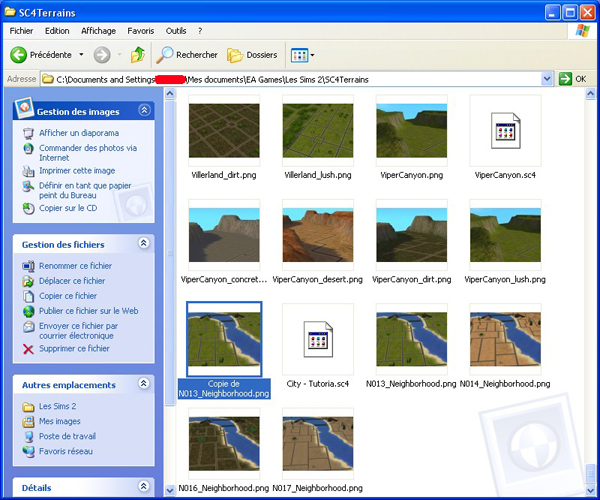Open the address bar dropdown

(547, 79)
